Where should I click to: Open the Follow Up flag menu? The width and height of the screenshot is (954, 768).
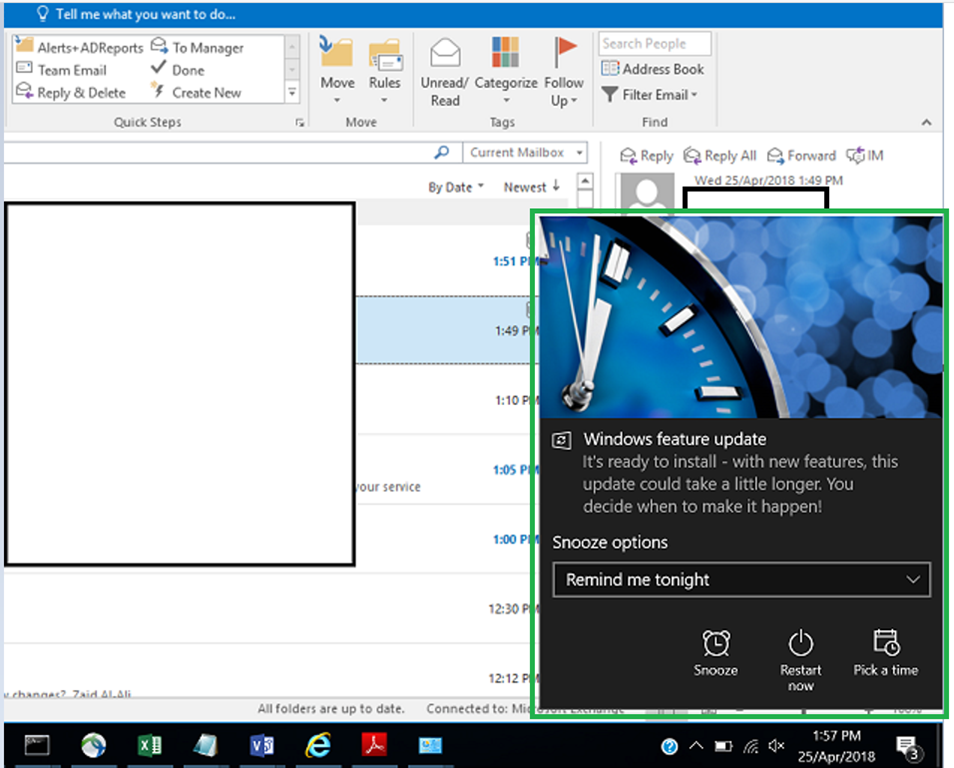pyautogui.click(x=563, y=72)
